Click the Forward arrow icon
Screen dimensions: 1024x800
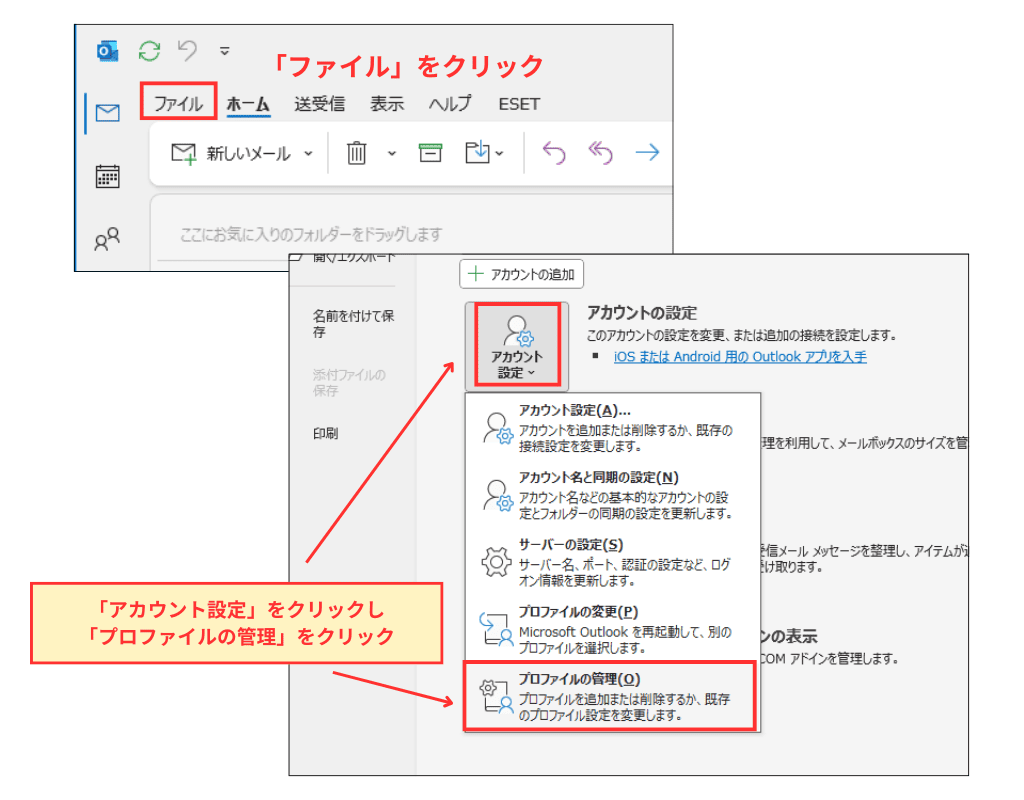[x=648, y=153]
